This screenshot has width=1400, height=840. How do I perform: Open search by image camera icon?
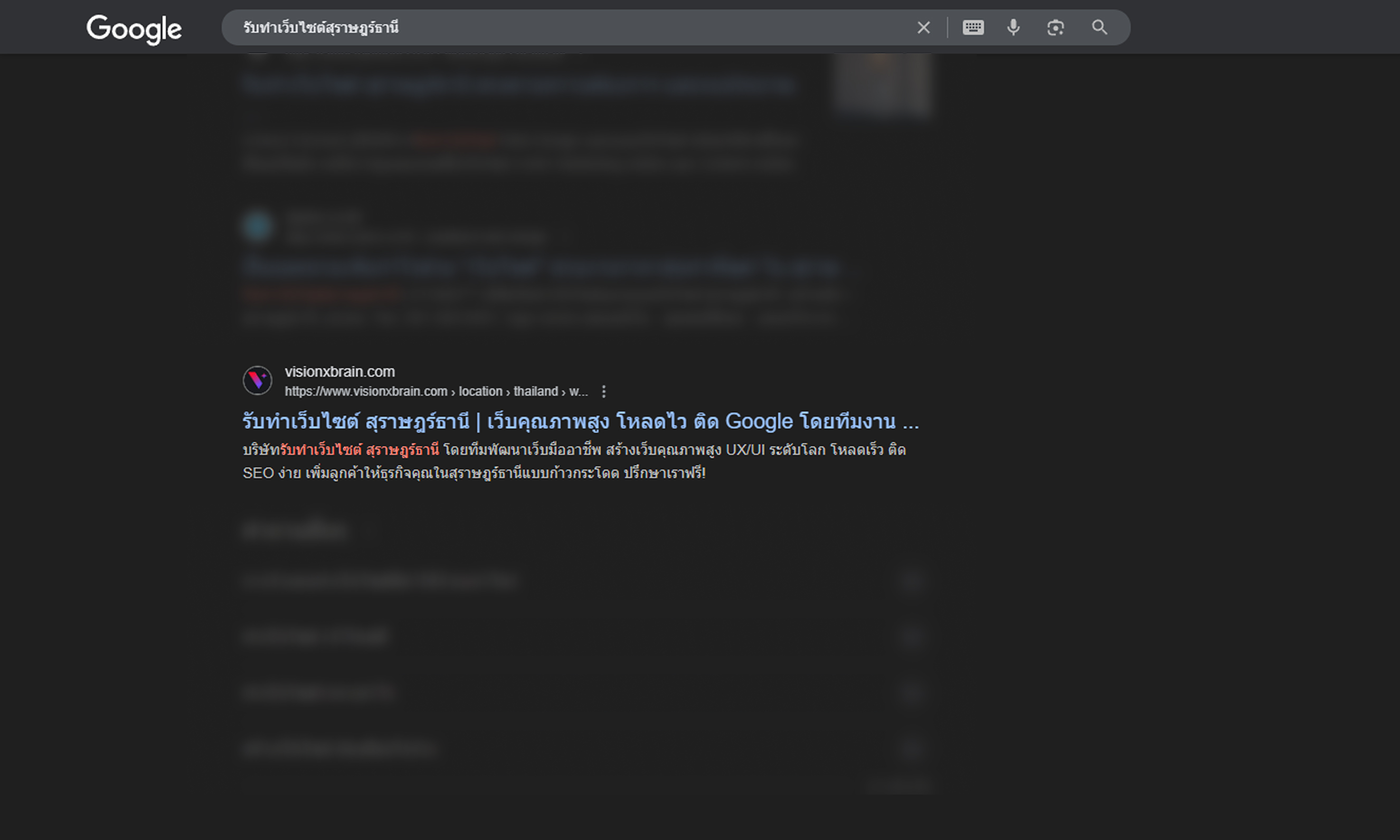point(1056,27)
